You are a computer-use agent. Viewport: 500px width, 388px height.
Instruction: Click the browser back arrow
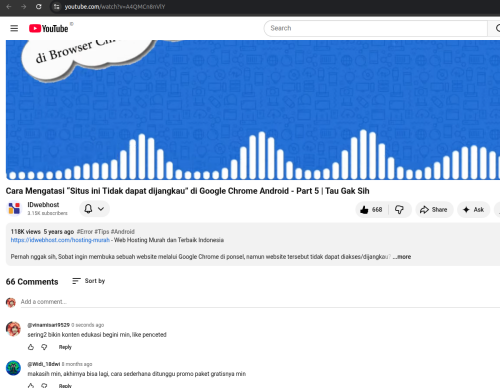coord(9,7)
